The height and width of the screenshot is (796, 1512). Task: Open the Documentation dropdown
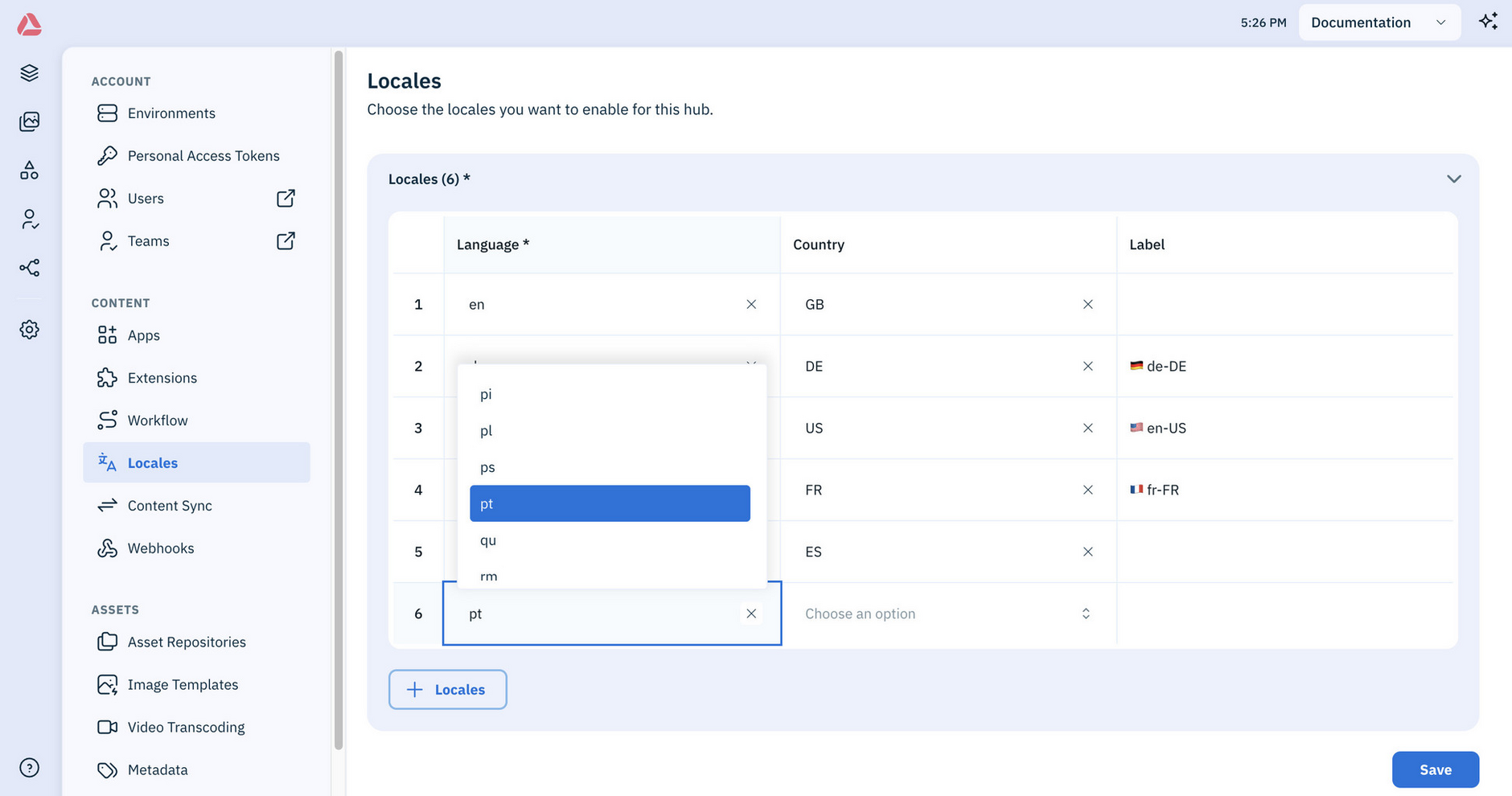[1379, 23]
